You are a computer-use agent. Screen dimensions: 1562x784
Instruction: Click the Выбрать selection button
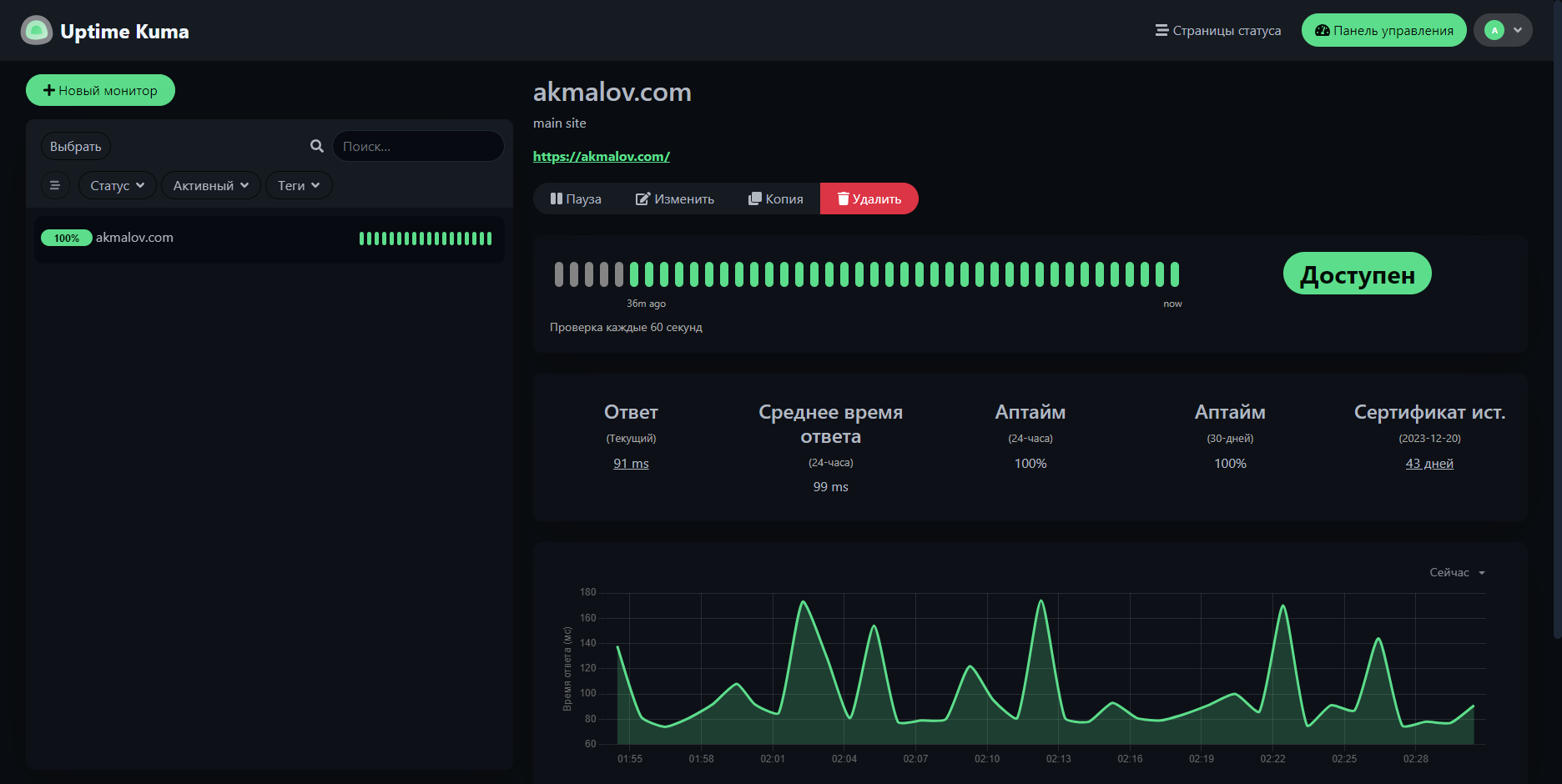[76, 147]
